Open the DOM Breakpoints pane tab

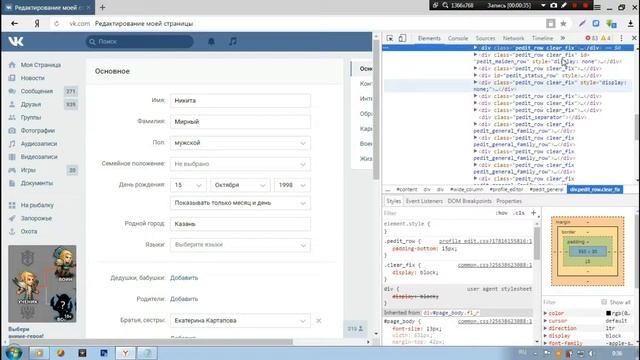pos(470,201)
